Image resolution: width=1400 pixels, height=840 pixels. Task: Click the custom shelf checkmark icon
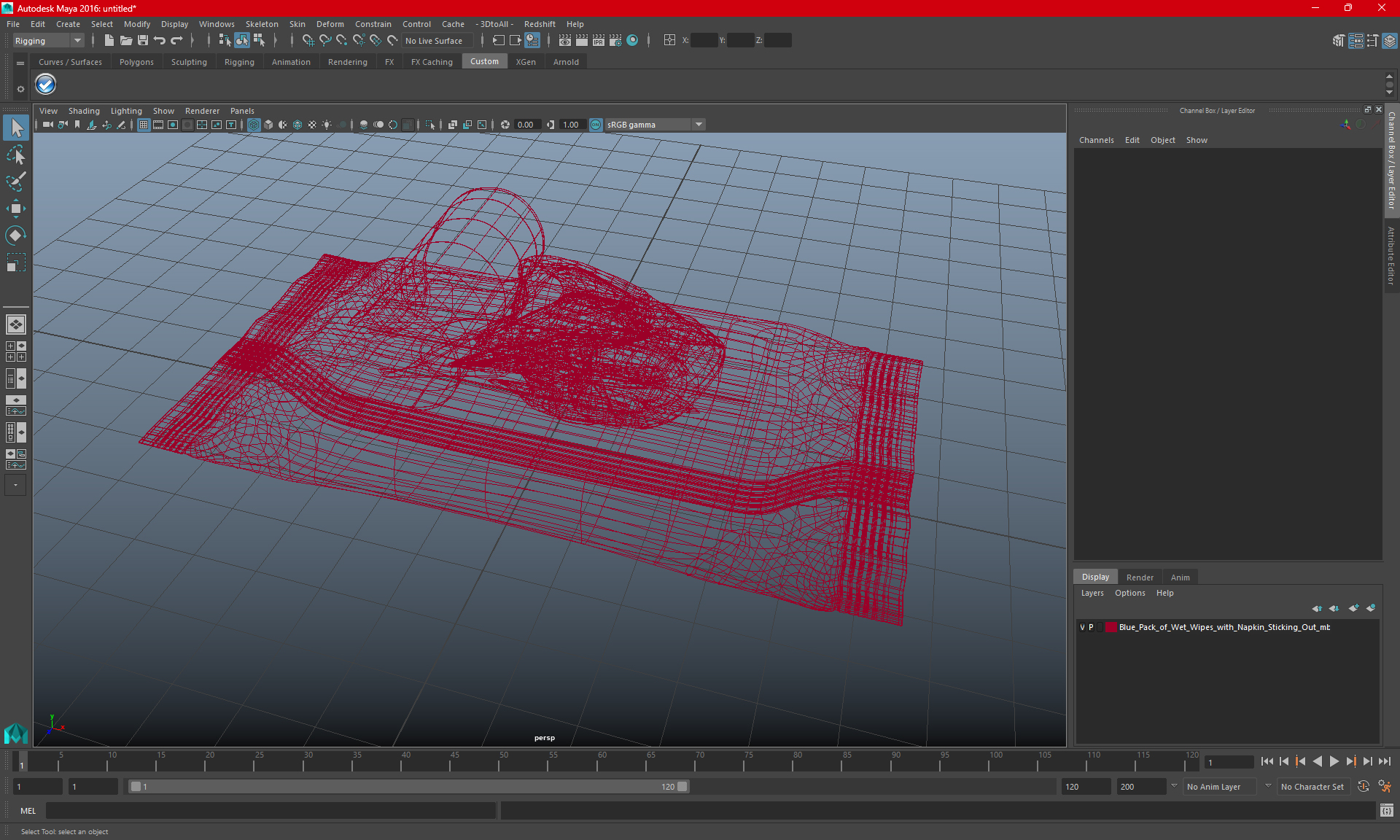(46, 85)
